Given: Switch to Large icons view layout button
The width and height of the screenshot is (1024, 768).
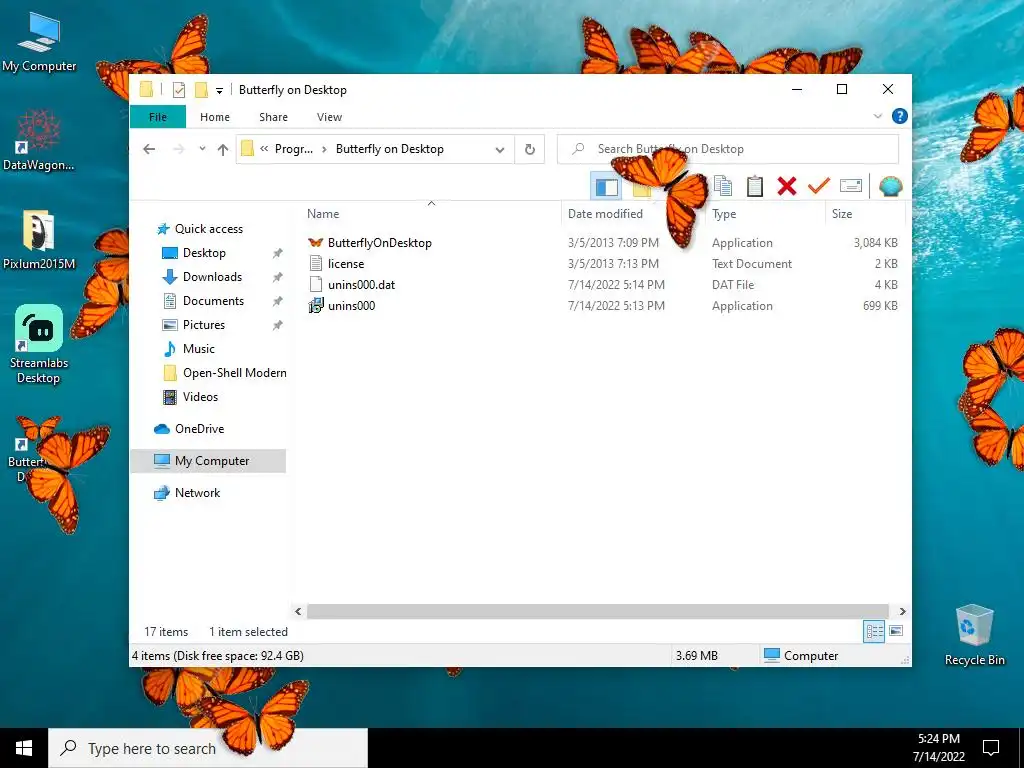Looking at the screenshot, I should click(896, 631).
